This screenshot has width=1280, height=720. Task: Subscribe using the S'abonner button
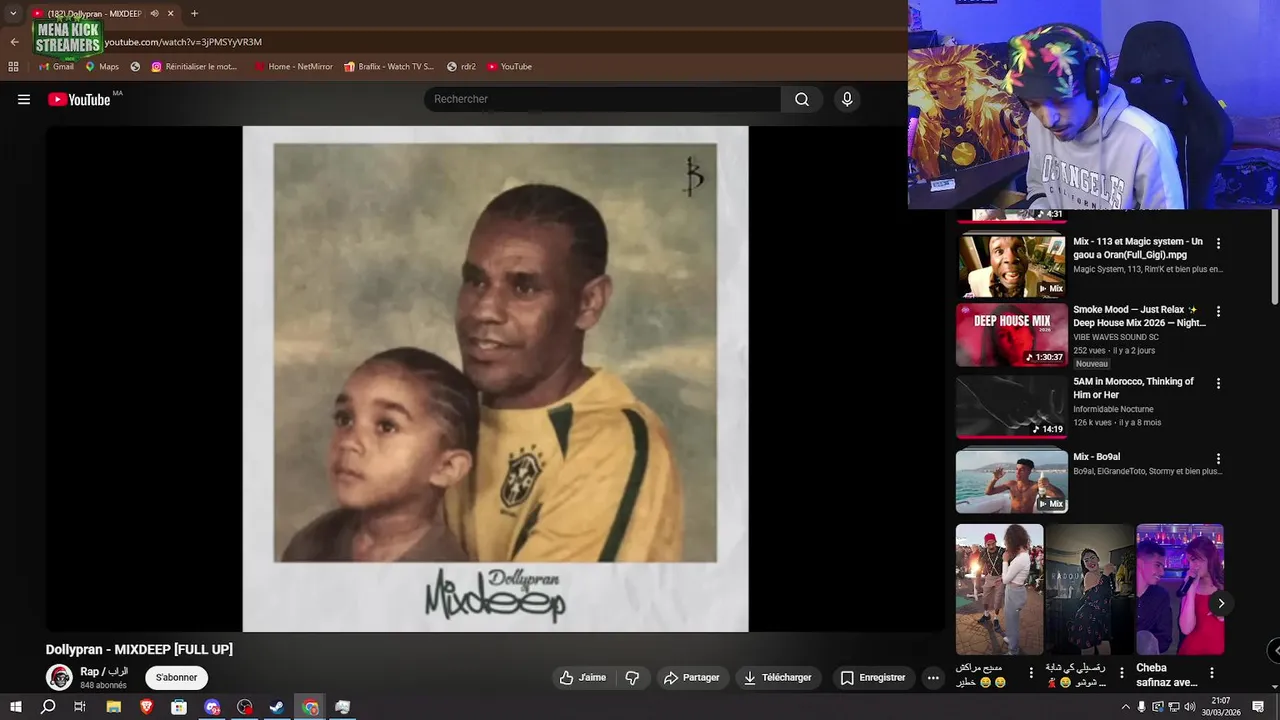(x=176, y=677)
